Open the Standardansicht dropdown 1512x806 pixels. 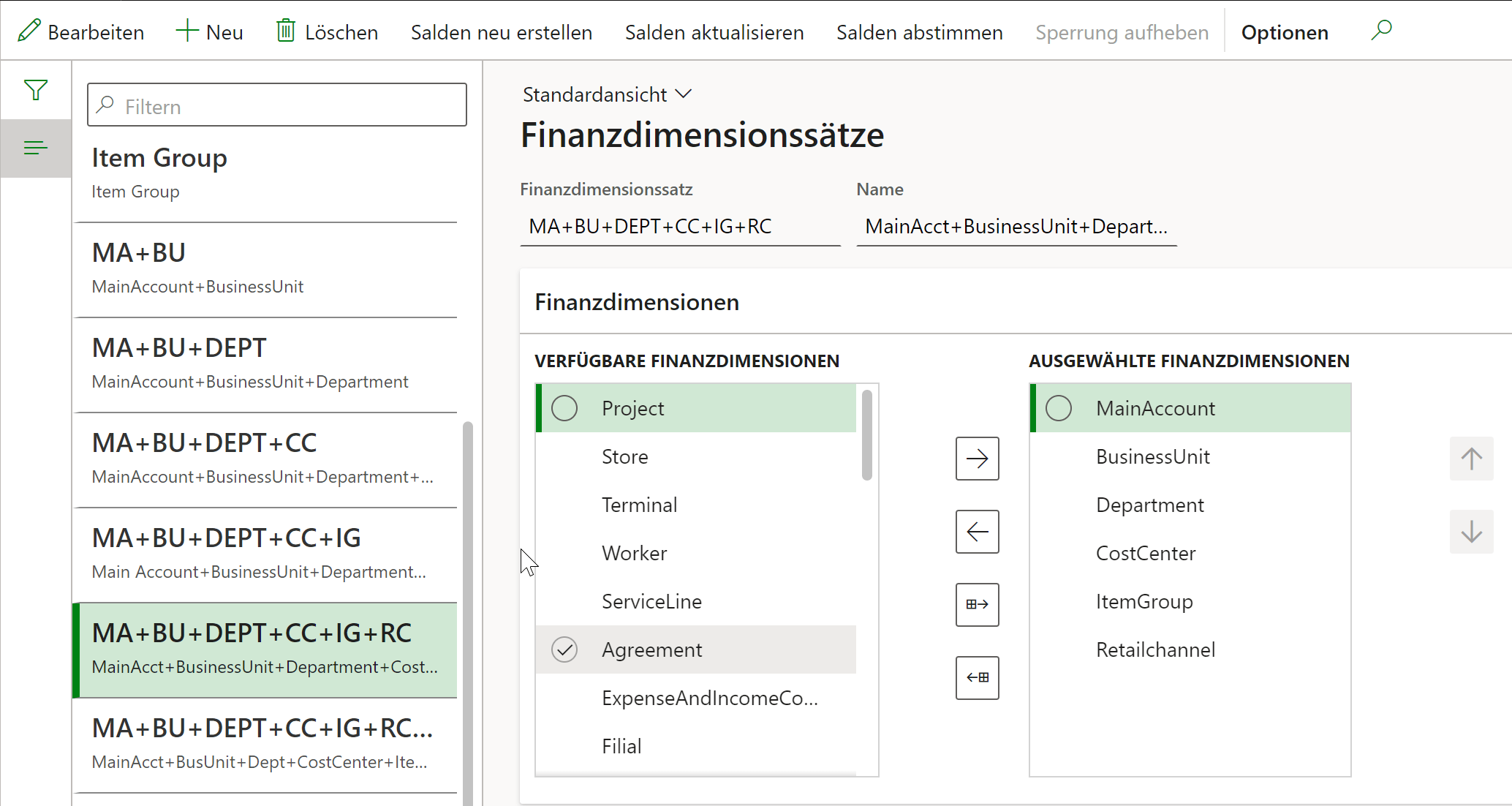point(606,94)
